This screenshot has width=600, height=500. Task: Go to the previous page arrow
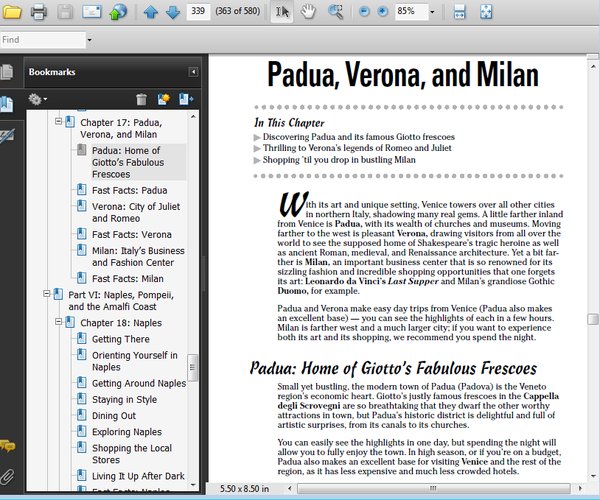150,12
